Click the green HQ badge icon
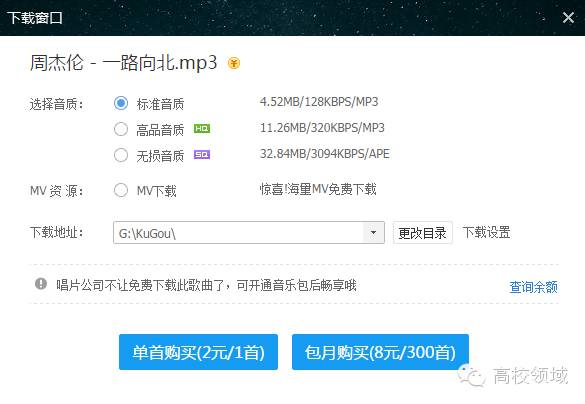The width and height of the screenshot is (585, 404). 202,129
